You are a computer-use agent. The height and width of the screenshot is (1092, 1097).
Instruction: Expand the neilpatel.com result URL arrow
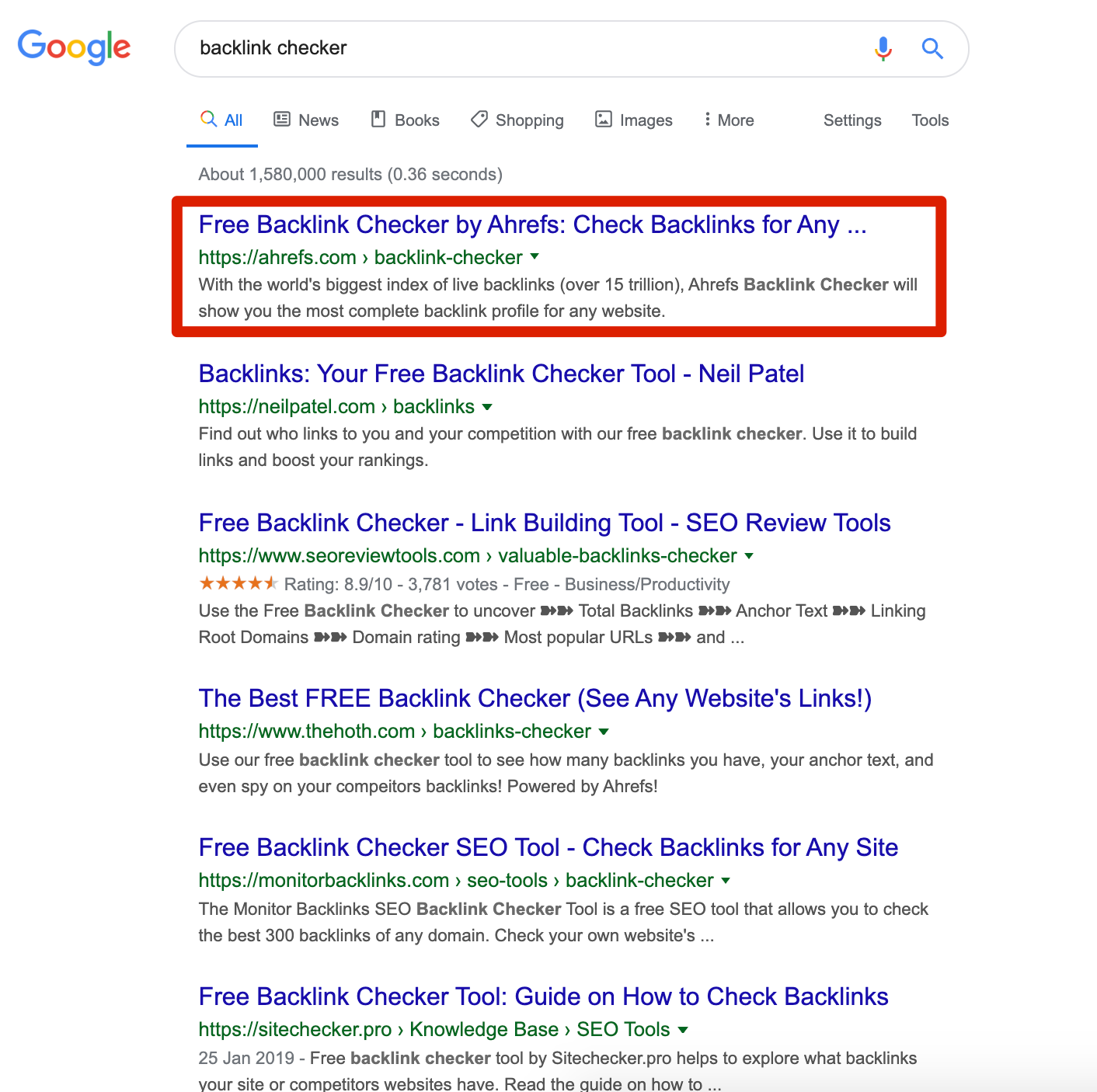pos(487,406)
